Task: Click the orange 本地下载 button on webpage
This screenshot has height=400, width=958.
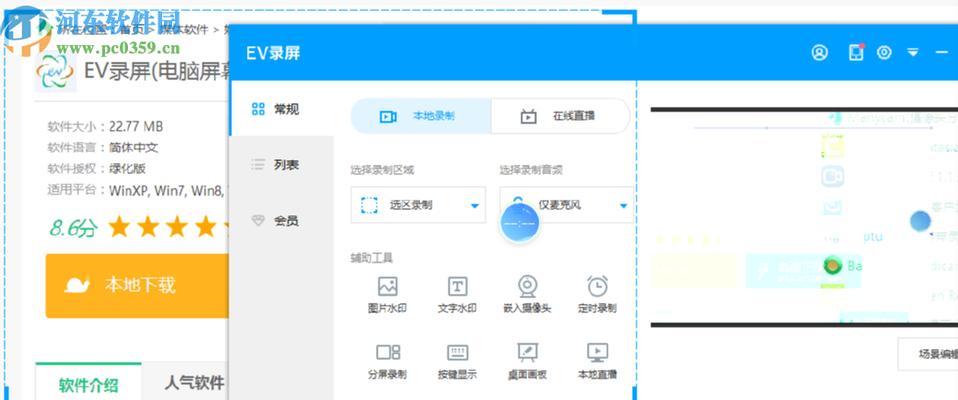Action: 137,285
